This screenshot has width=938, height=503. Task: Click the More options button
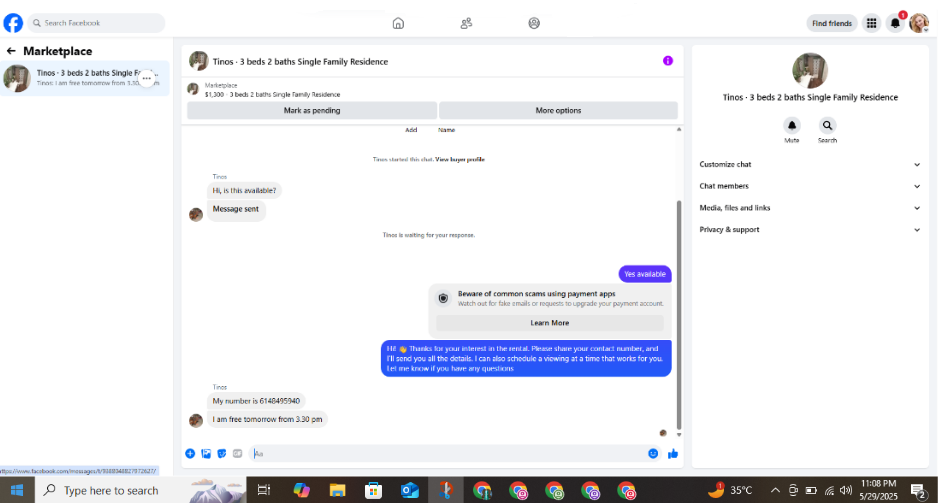tap(558, 111)
